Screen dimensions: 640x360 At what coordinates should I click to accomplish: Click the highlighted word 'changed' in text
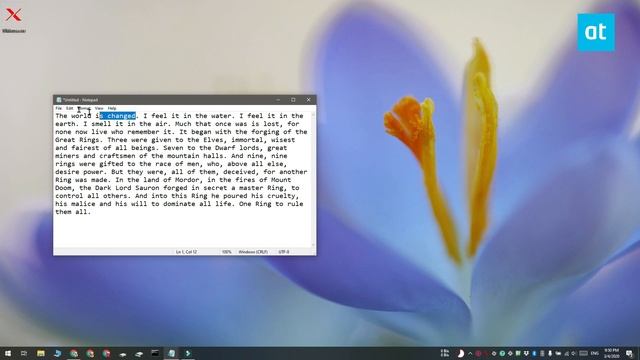pos(121,116)
